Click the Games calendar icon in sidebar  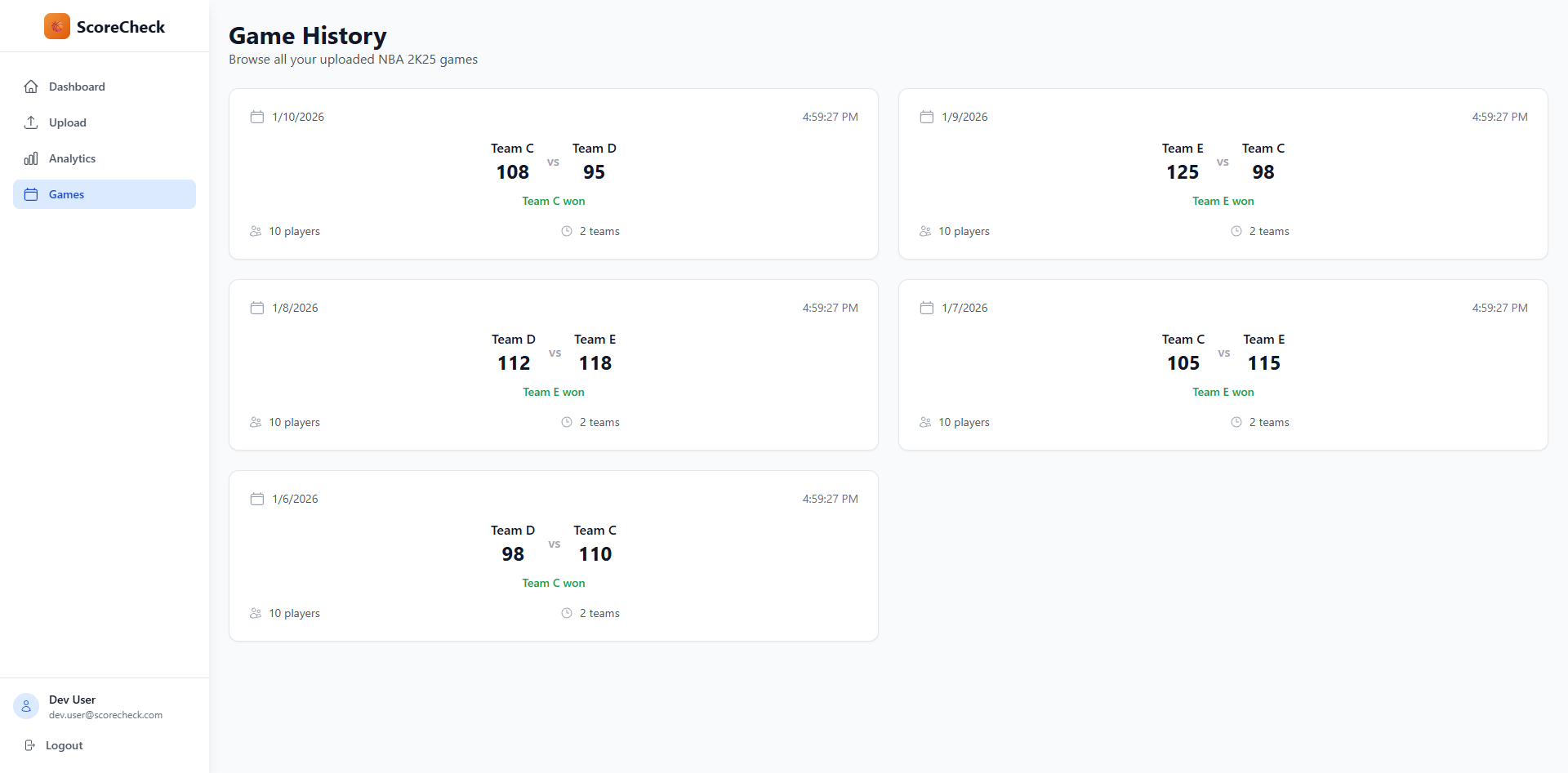tap(31, 194)
